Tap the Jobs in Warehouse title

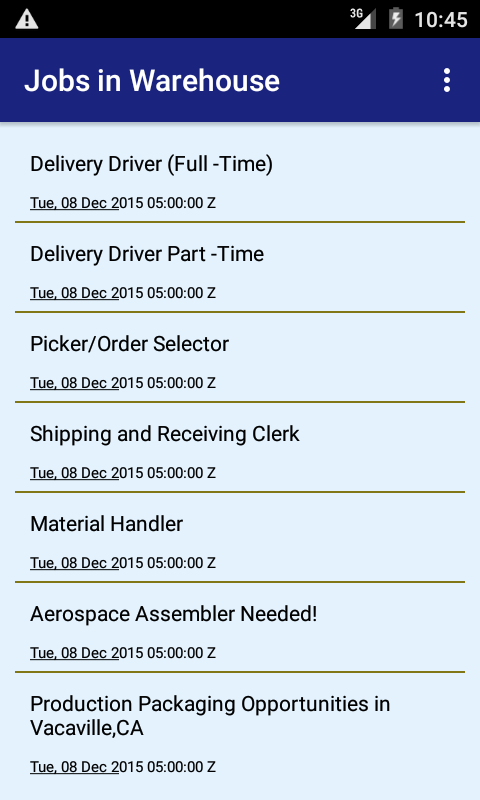pyautogui.click(x=152, y=81)
